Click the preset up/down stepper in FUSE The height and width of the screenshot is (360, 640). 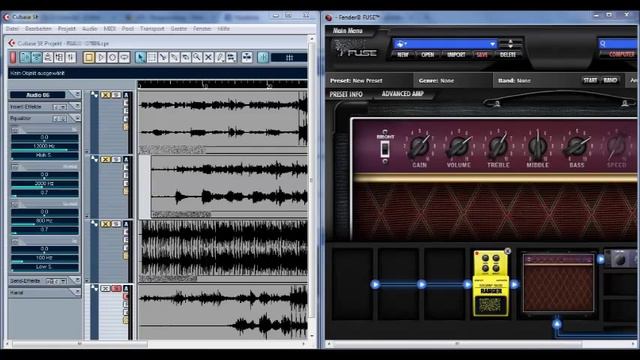pyautogui.click(x=510, y=44)
